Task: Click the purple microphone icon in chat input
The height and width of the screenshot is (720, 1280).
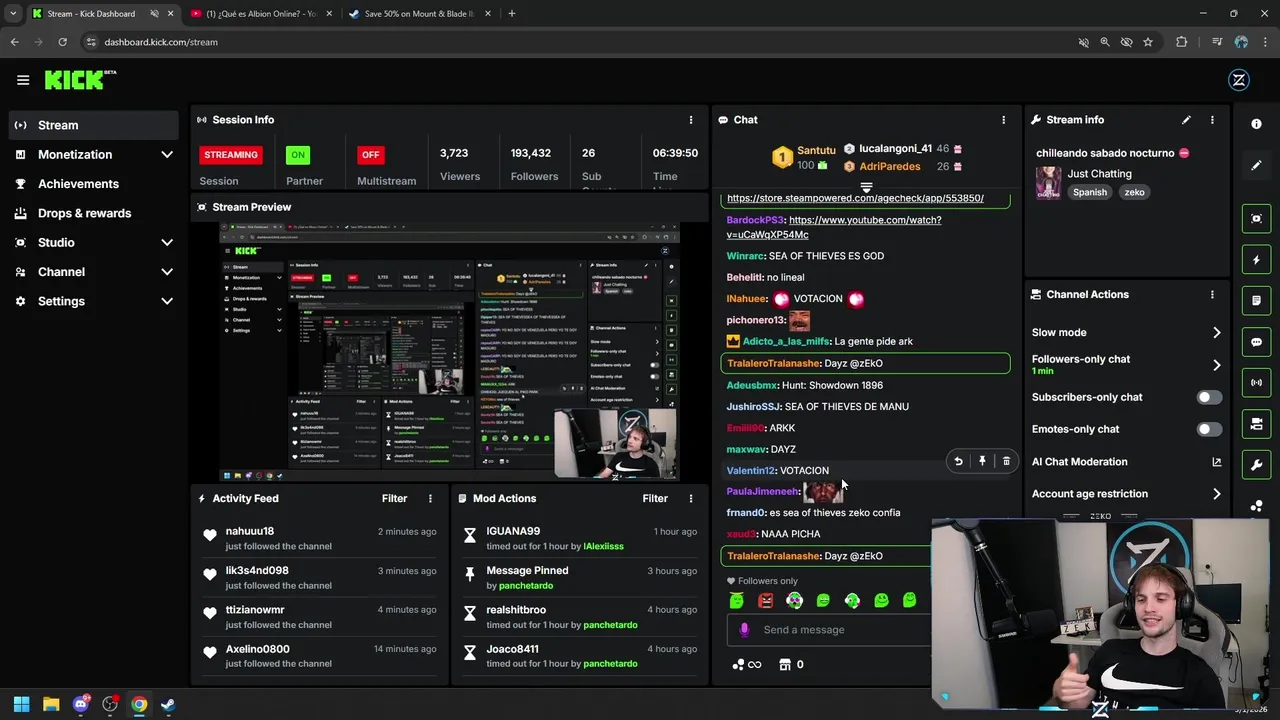Action: 744,630
